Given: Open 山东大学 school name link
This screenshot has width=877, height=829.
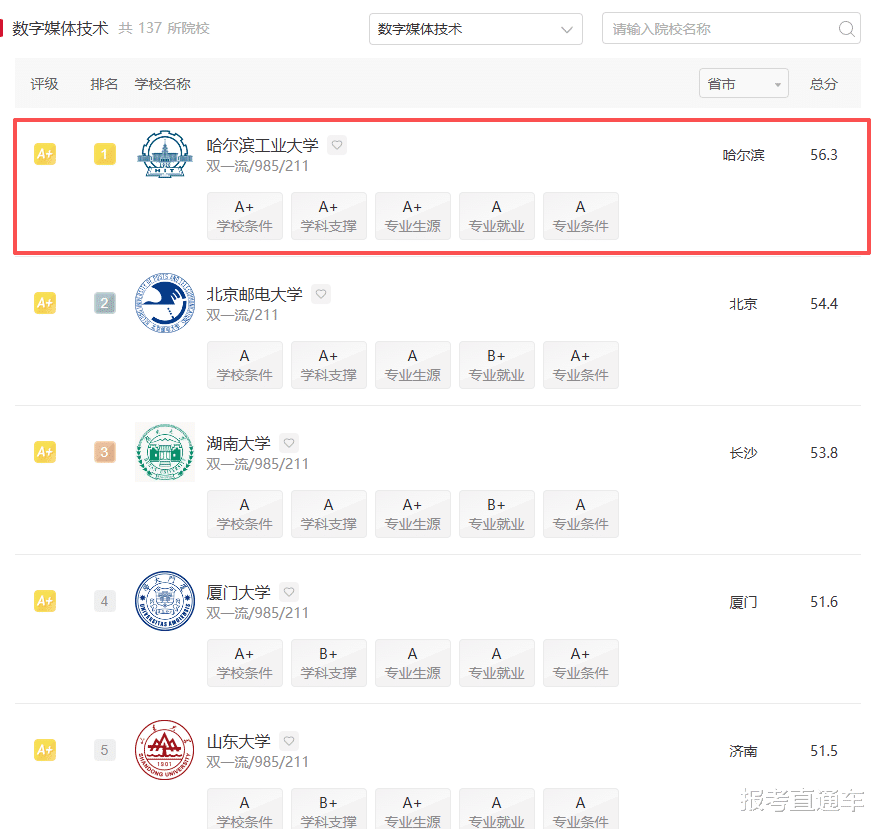Looking at the screenshot, I should (238, 741).
